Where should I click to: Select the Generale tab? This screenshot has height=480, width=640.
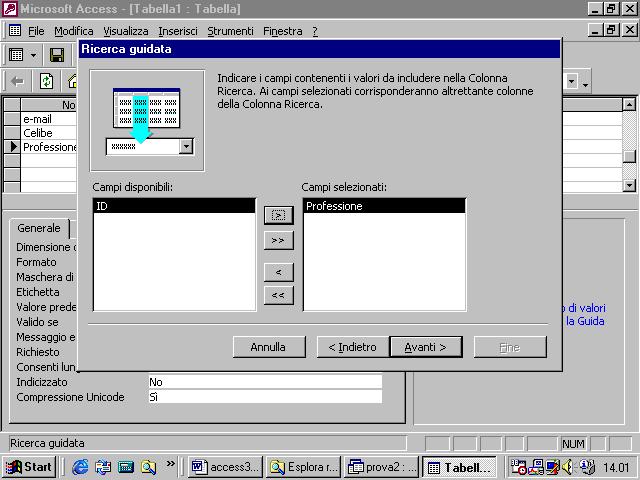click(x=39, y=228)
